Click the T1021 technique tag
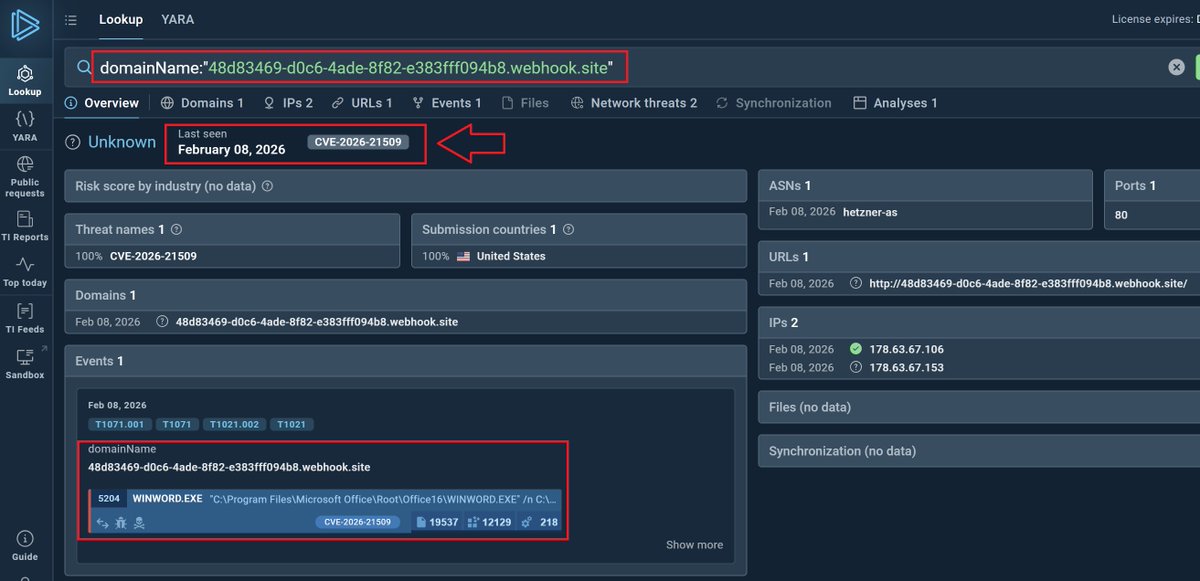 pyautogui.click(x=291, y=424)
